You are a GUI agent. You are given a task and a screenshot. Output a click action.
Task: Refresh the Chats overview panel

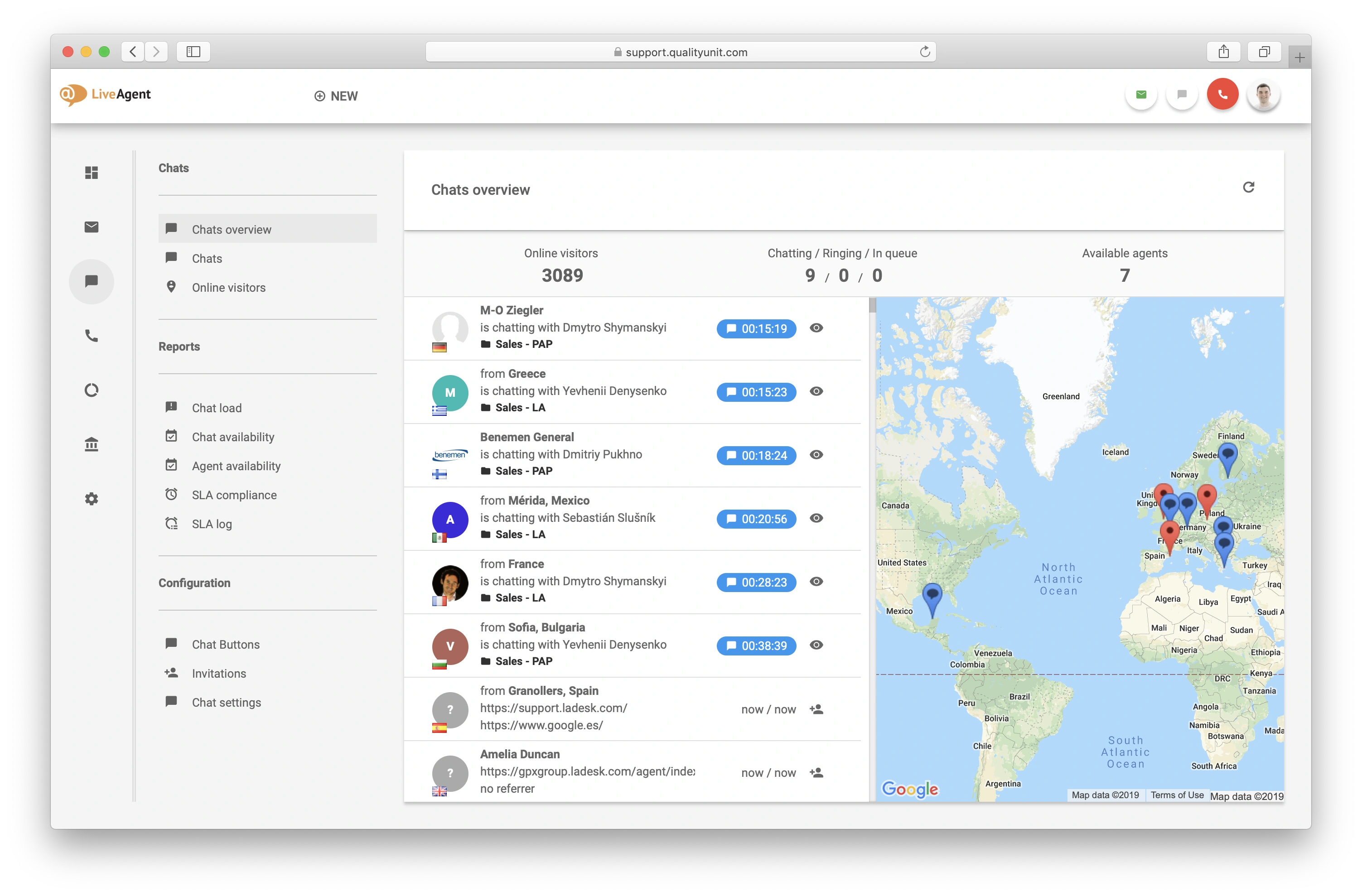[1248, 187]
